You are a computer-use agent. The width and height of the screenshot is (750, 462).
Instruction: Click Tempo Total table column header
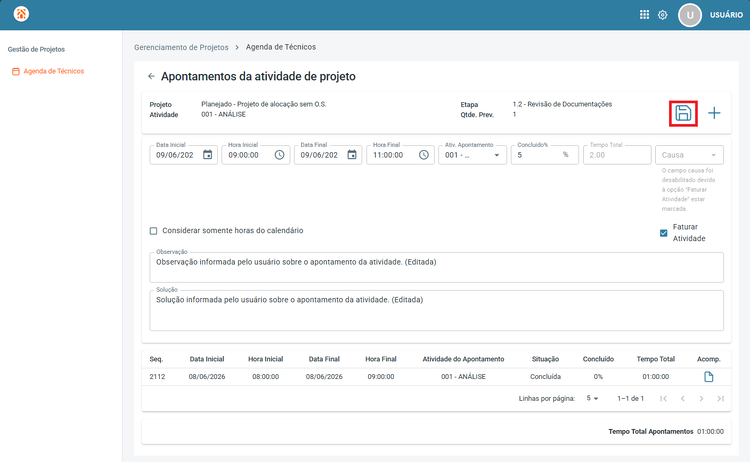(655, 359)
